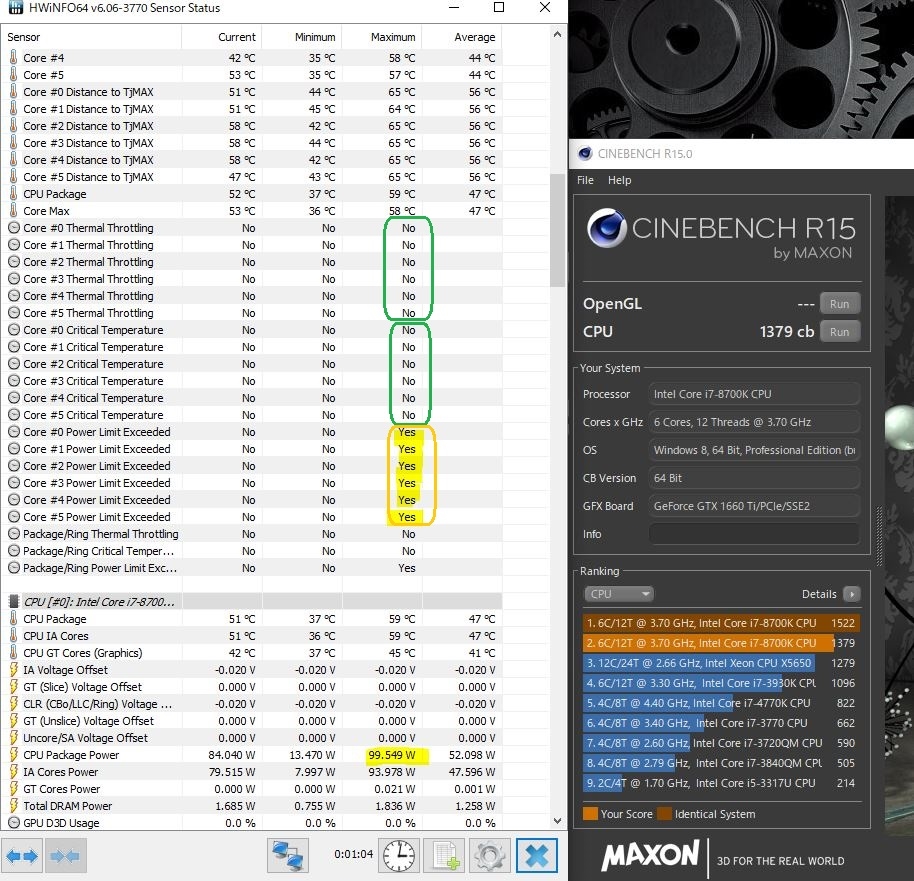Click the Minimum column header
The height and width of the screenshot is (881, 914).
click(301, 37)
